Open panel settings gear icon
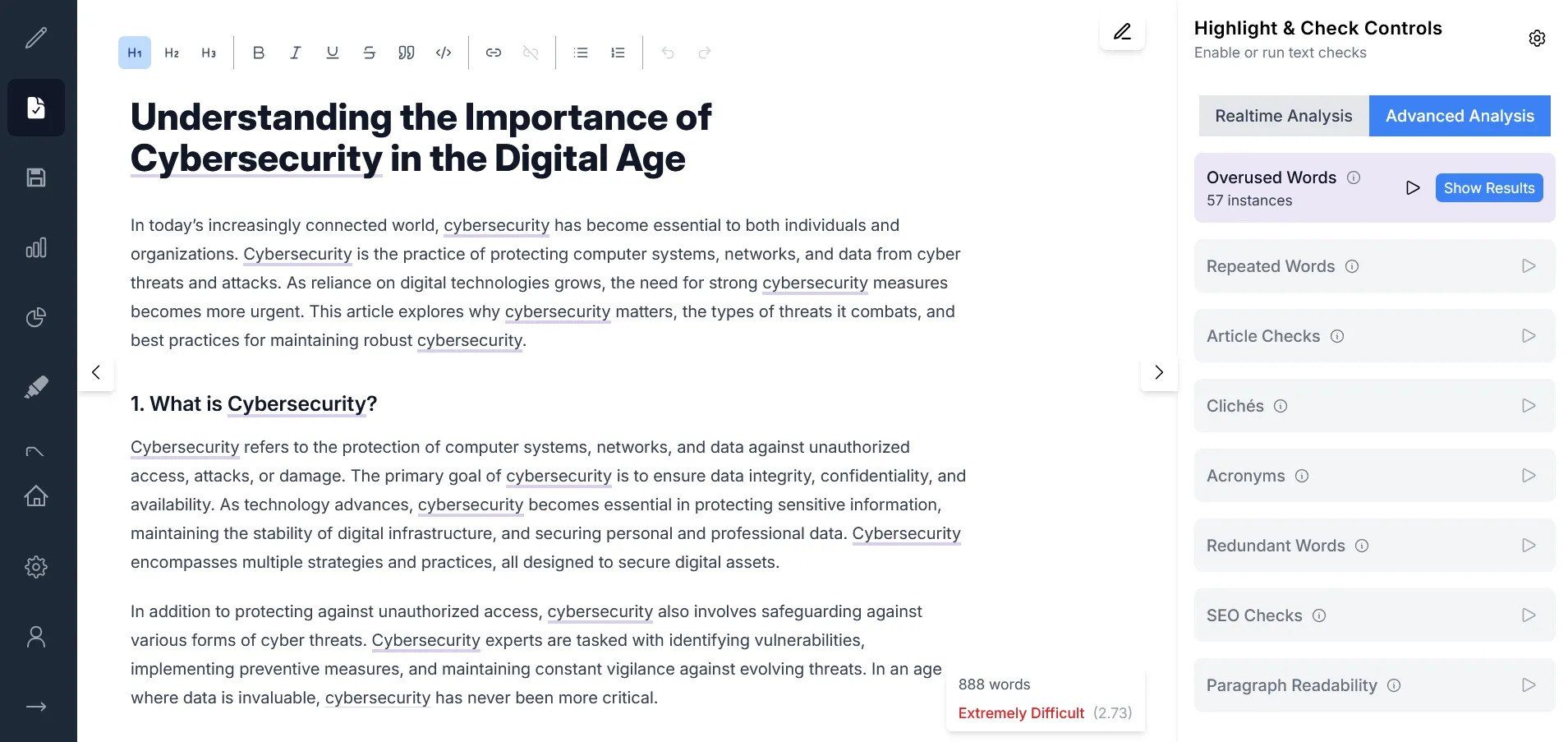 [x=1537, y=39]
